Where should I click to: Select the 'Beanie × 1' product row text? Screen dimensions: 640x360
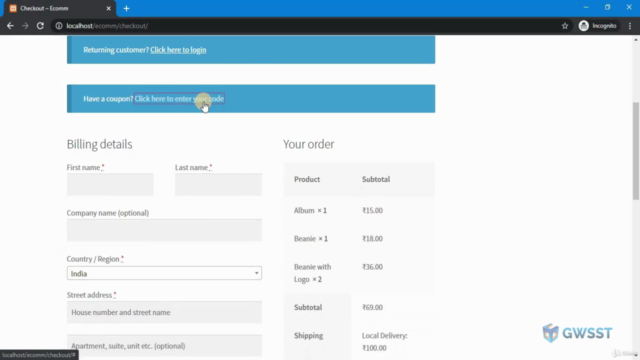[x=311, y=239]
